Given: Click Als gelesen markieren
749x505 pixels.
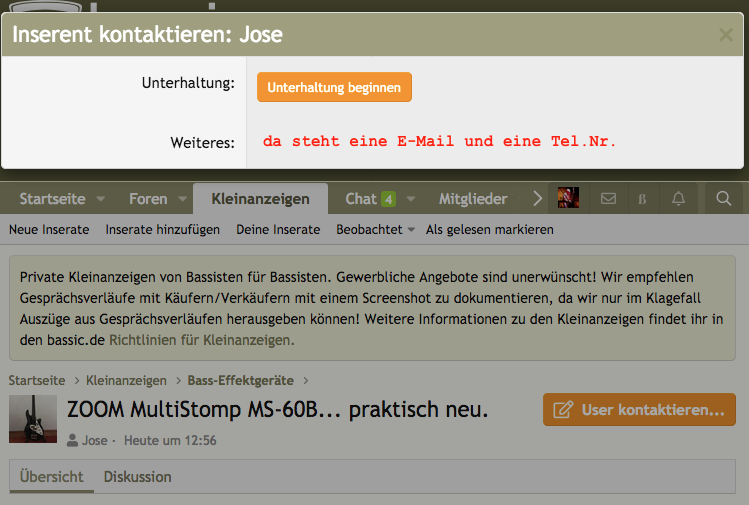Looking at the screenshot, I should [490, 230].
